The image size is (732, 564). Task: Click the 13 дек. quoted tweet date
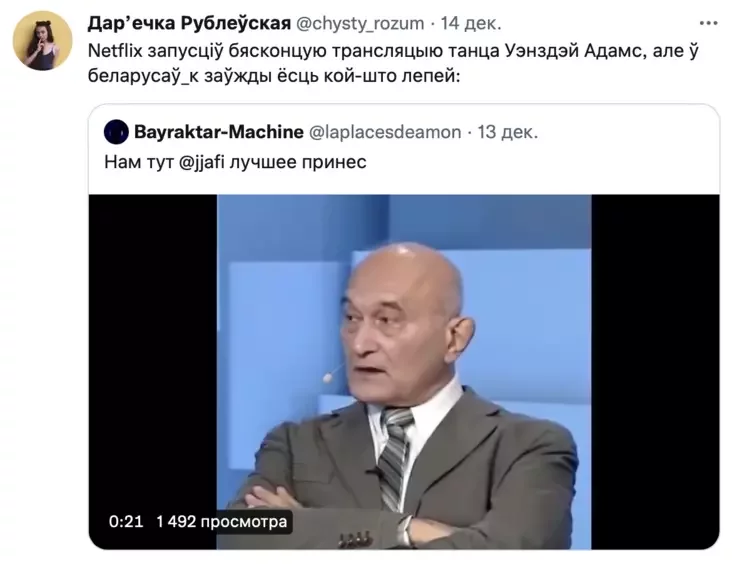coord(507,132)
